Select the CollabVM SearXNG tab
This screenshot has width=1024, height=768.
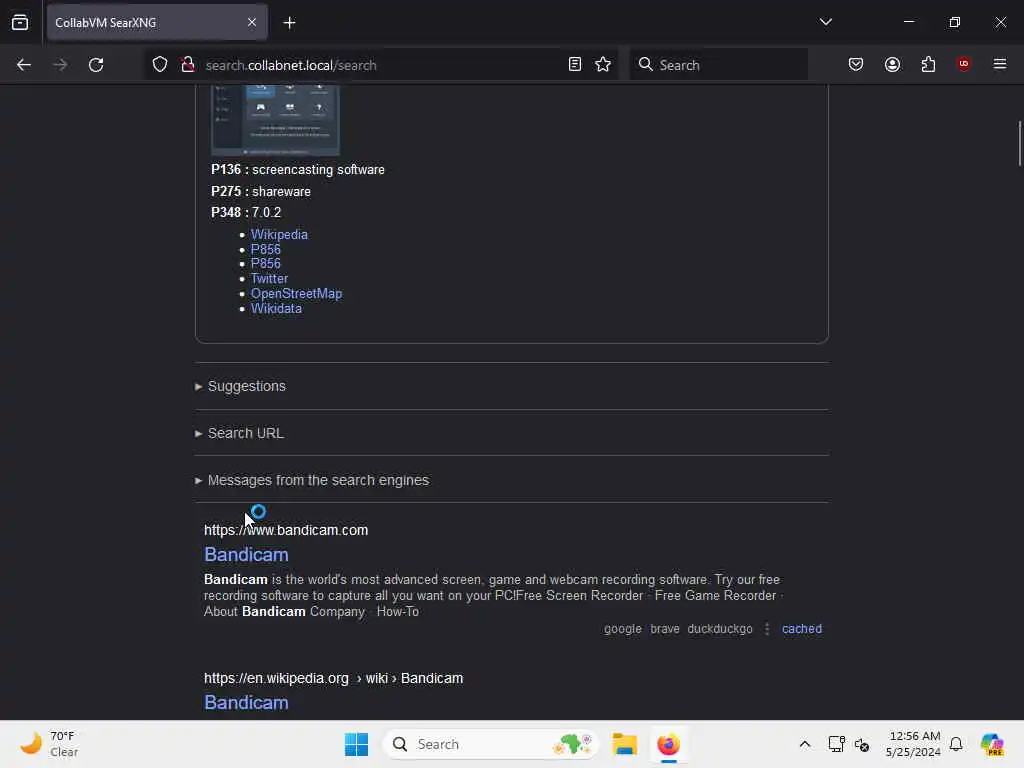click(x=157, y=23)
